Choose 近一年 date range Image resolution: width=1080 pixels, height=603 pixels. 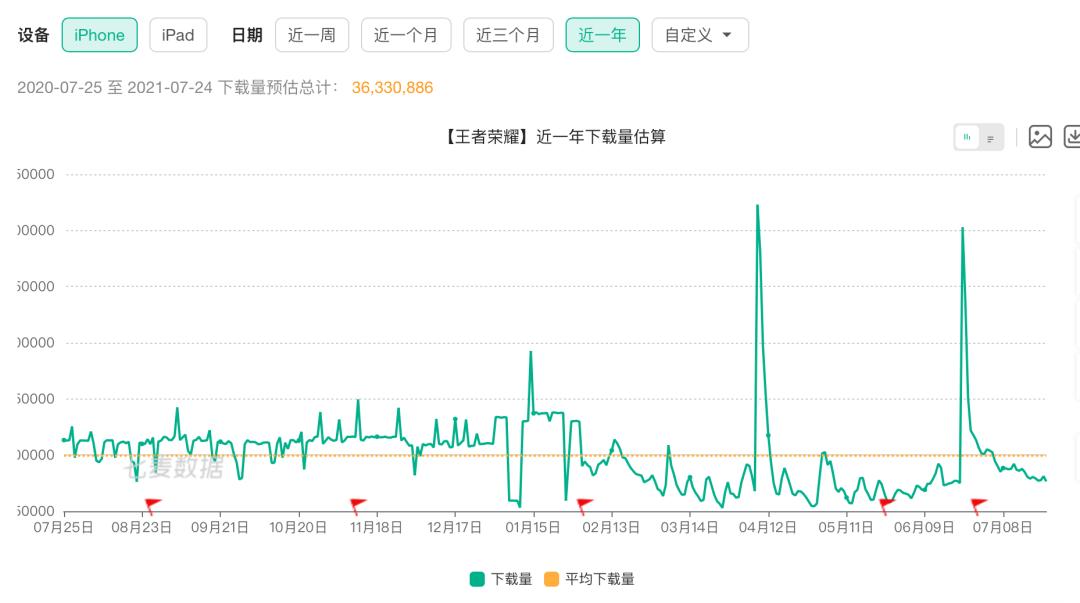pos(603,35)
